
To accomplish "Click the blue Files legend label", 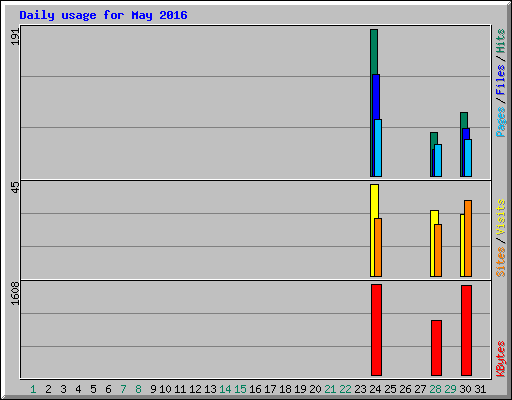I will coord(500,80).
